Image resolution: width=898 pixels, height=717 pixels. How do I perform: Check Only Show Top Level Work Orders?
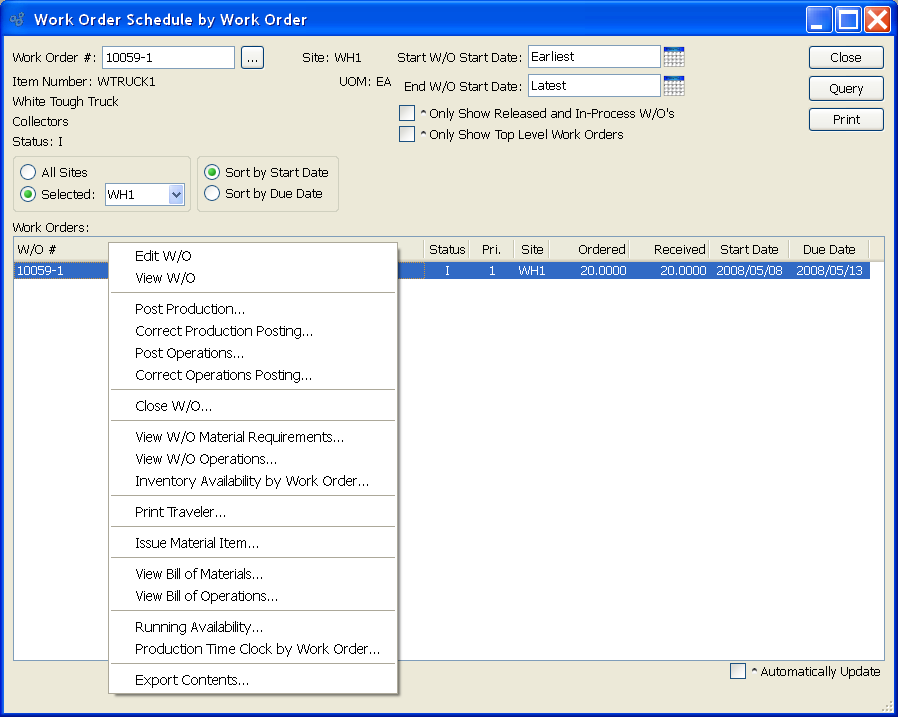[407, 134]
